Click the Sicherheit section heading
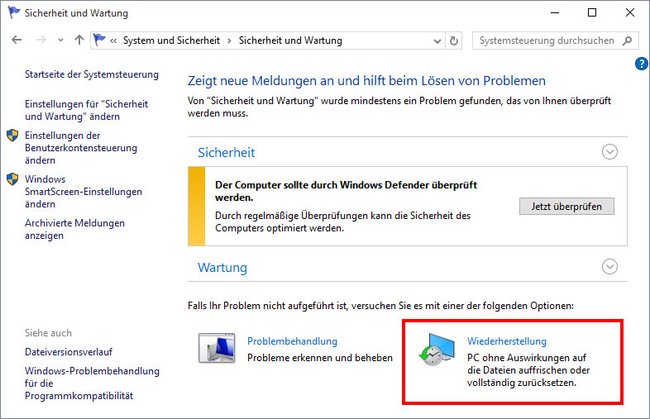Viewport: 650px width, 419px height. tap(226, 153)
